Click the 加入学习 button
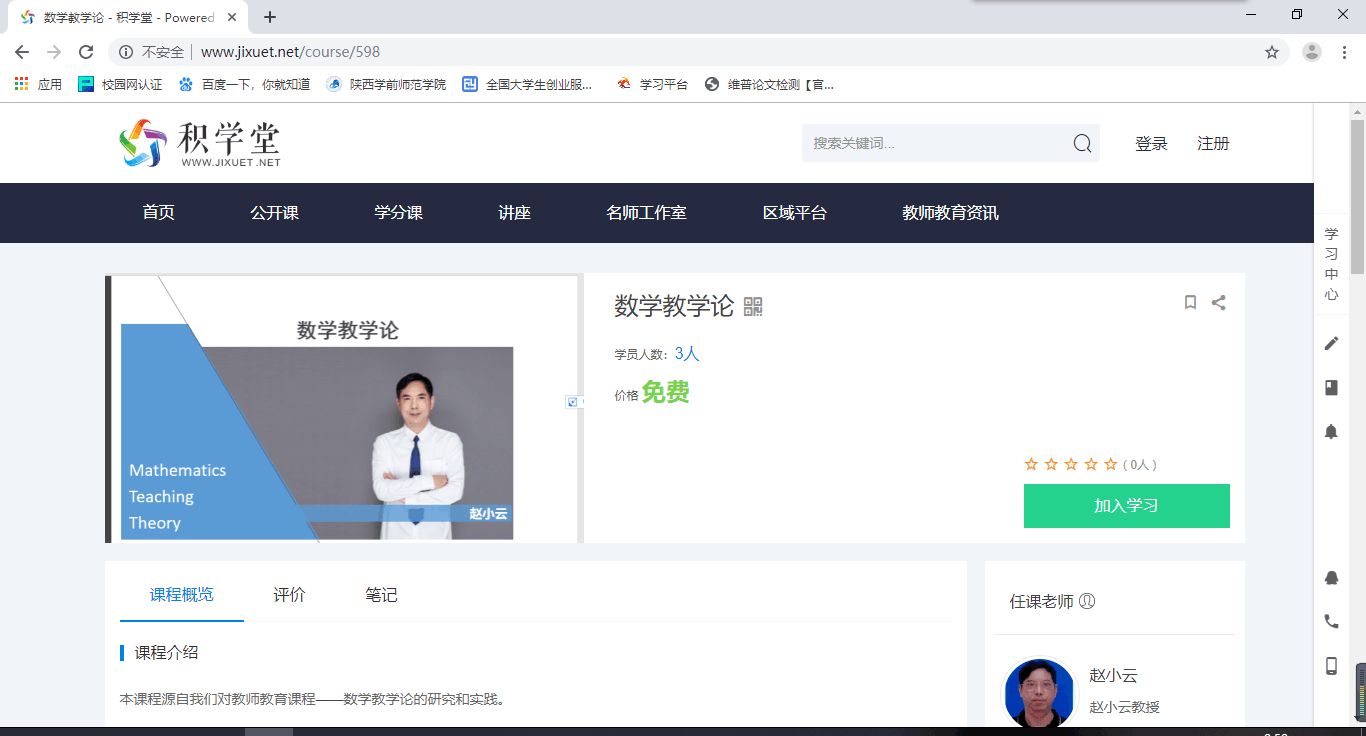The height and width of the screenshot is (736, 1366). click(1126, 506)
